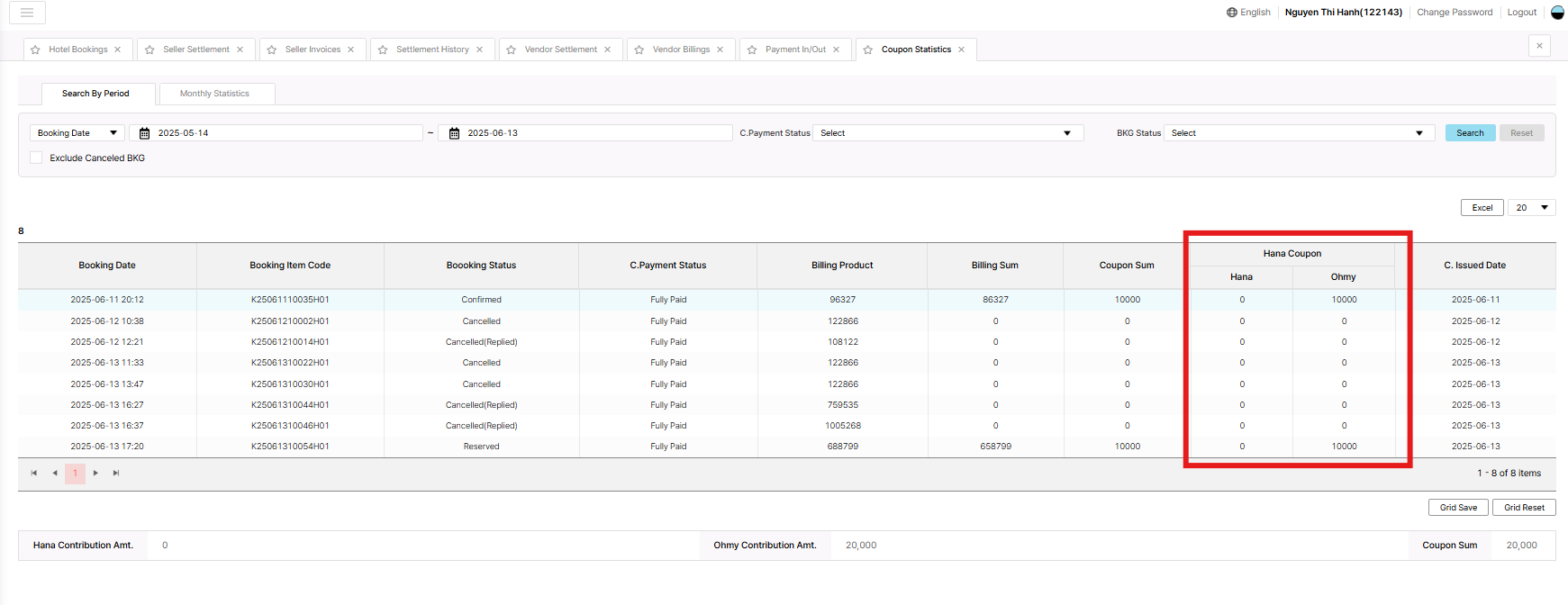Click the Grid Save button

coord(1458,508)
